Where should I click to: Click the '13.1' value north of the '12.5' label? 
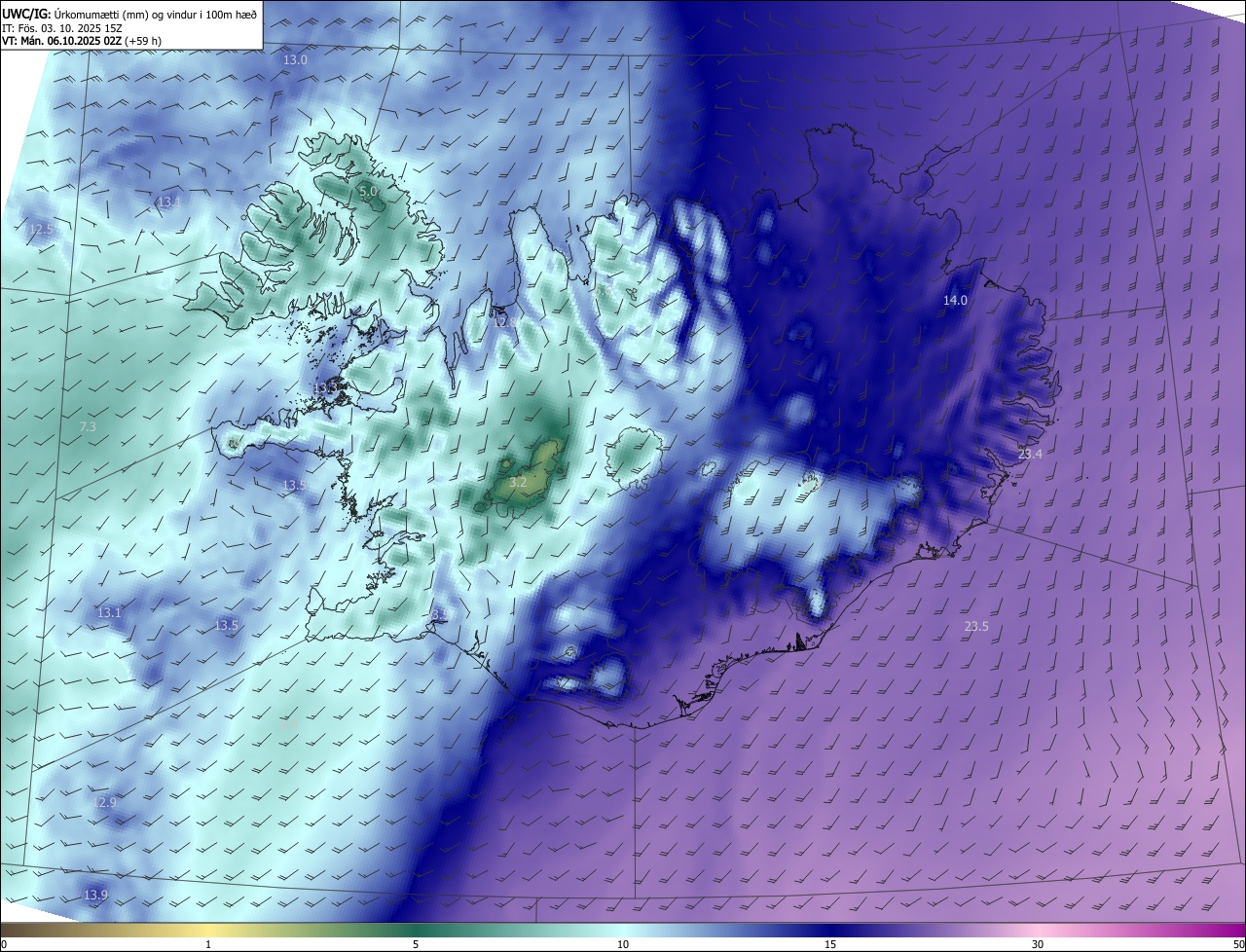tap(168, 202)
